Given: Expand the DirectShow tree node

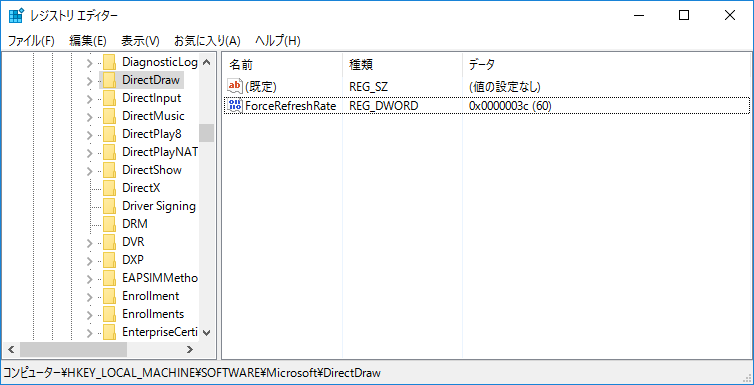Looking at the screenshot, I should [x=89, y=171].
